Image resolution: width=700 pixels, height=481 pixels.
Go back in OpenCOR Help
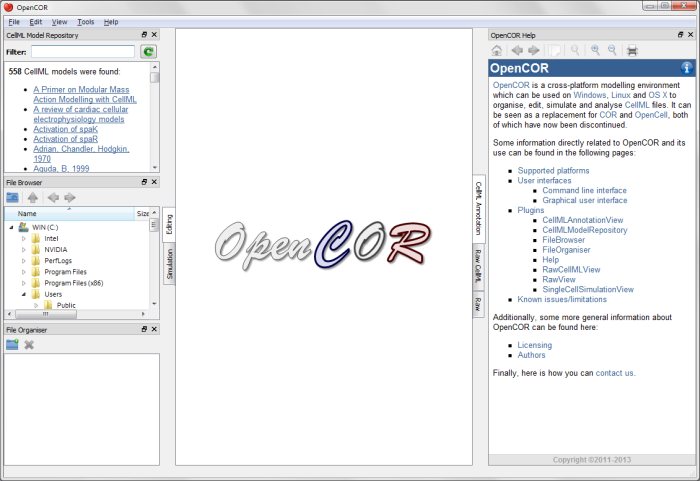(517, 50)
